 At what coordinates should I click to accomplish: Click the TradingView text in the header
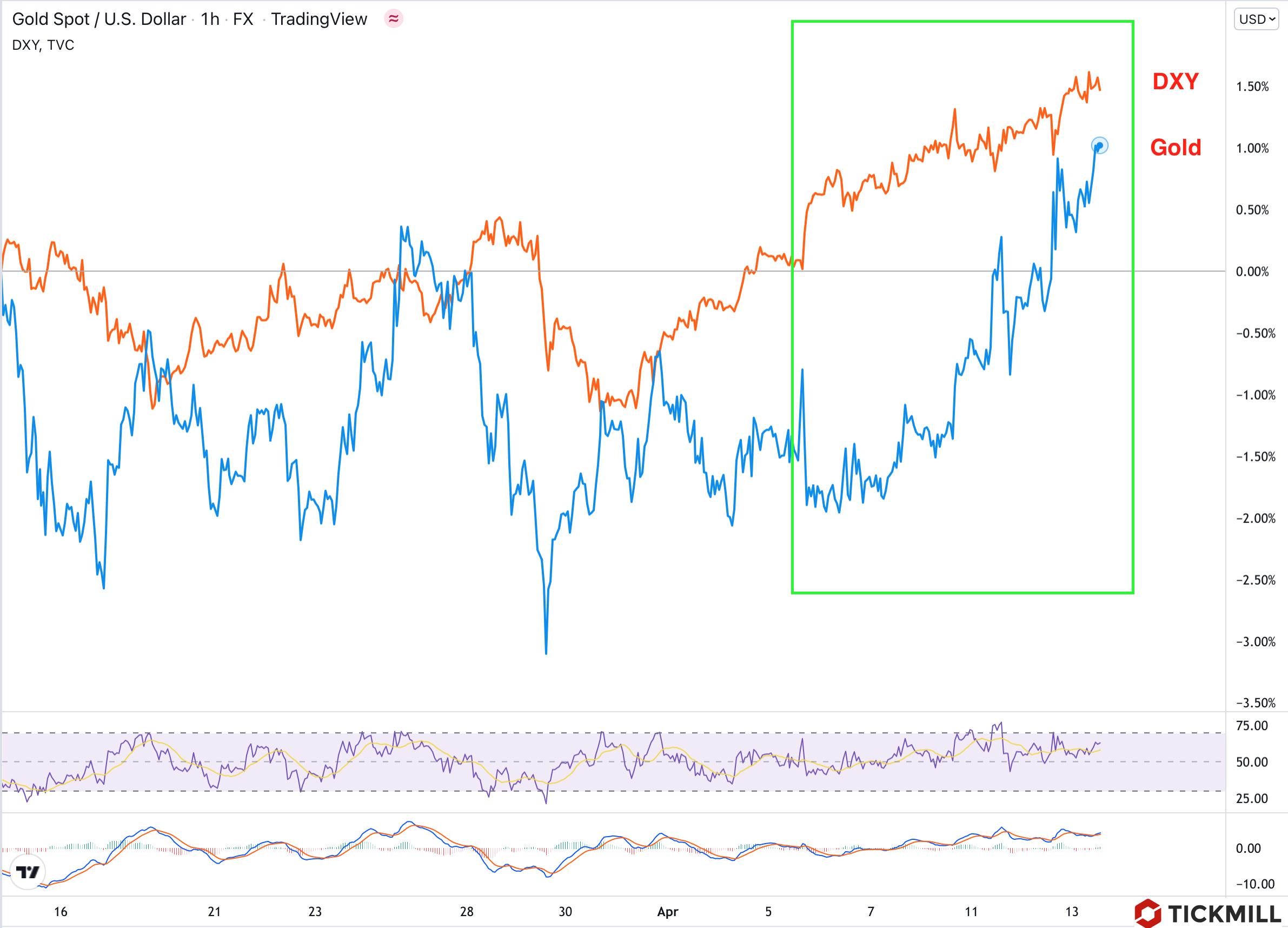tap(318, 19)
